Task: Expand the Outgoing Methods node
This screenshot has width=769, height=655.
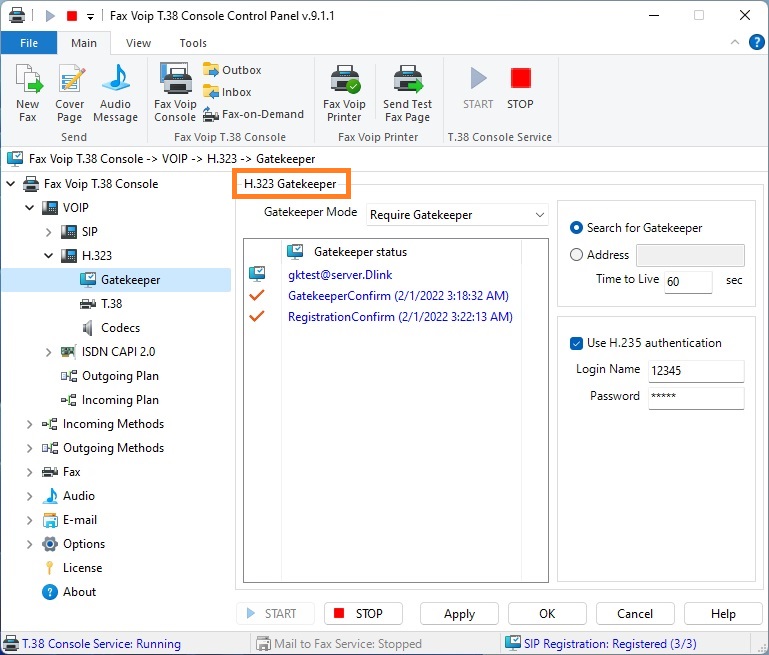Action: point(29,448)
